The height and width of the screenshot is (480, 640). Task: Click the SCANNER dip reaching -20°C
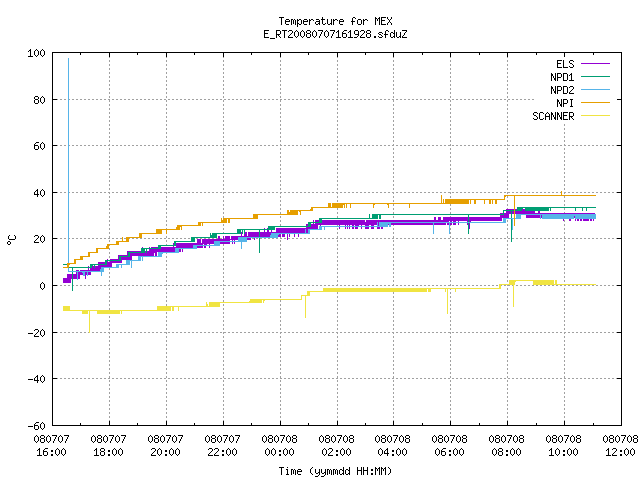[89, 322]
